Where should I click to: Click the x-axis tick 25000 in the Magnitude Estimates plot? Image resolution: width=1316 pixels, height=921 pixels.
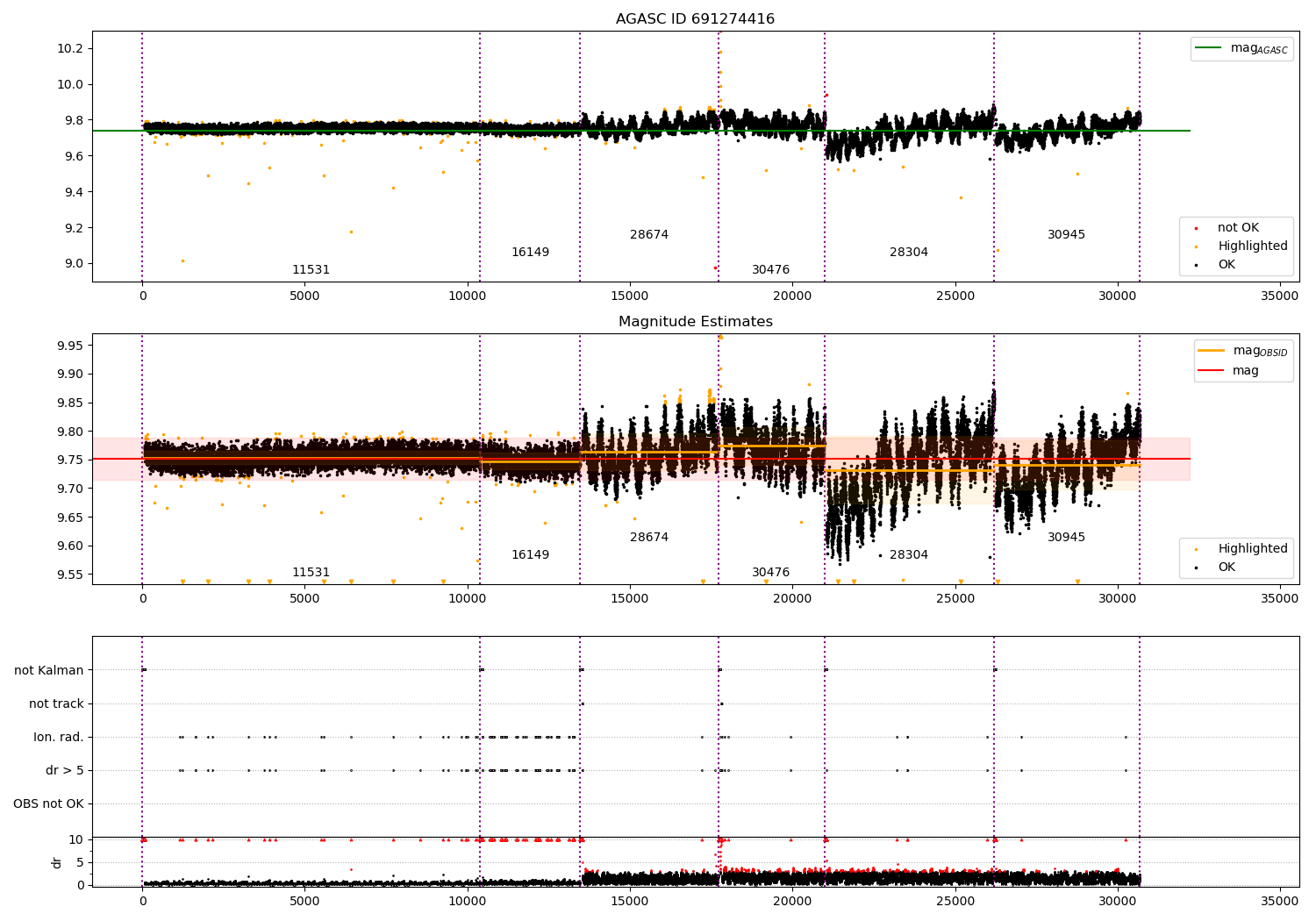click(x=955, y=599)
